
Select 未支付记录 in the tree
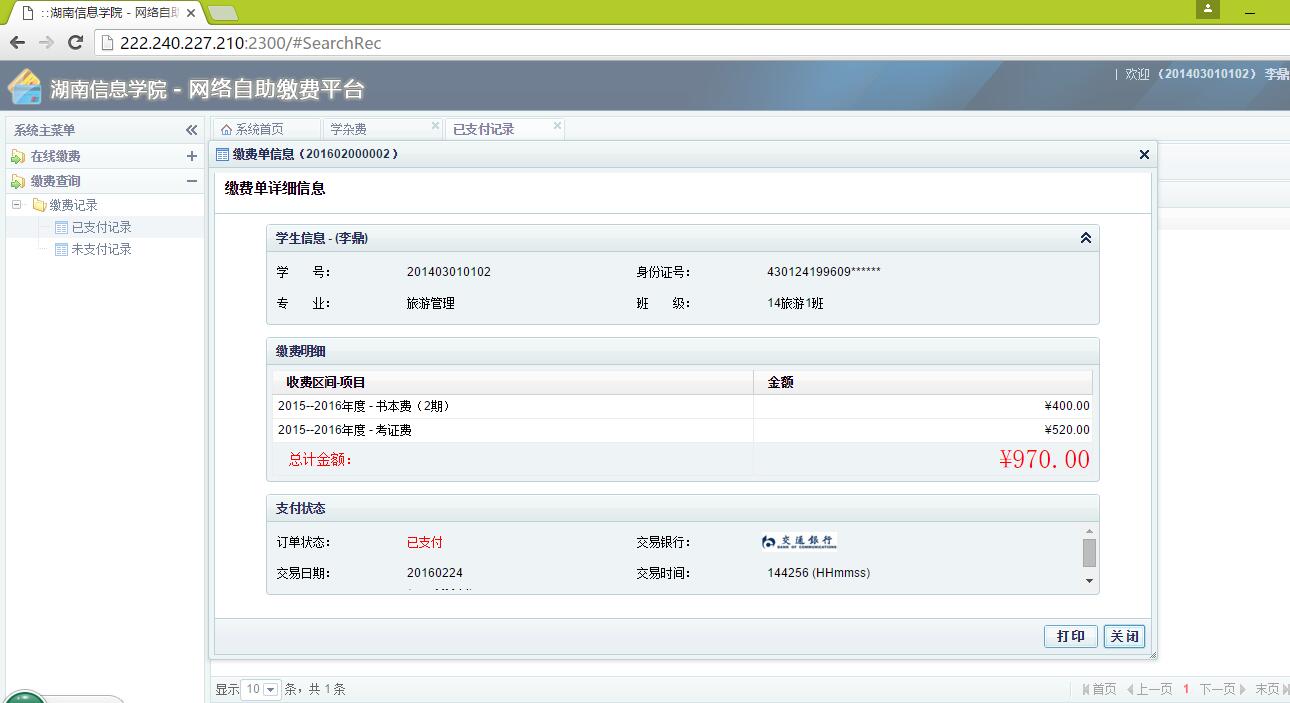coord(101,249)
